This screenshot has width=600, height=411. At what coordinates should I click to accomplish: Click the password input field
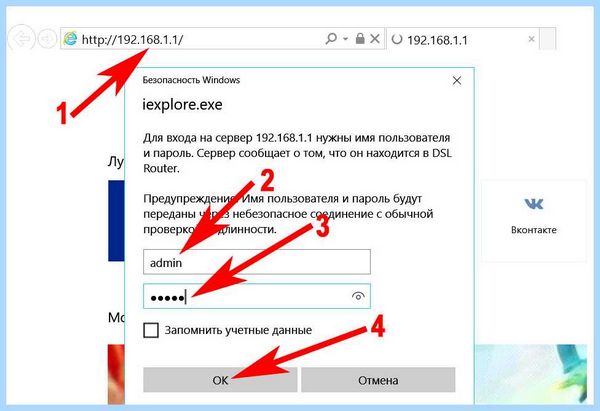tap(257, 296)
